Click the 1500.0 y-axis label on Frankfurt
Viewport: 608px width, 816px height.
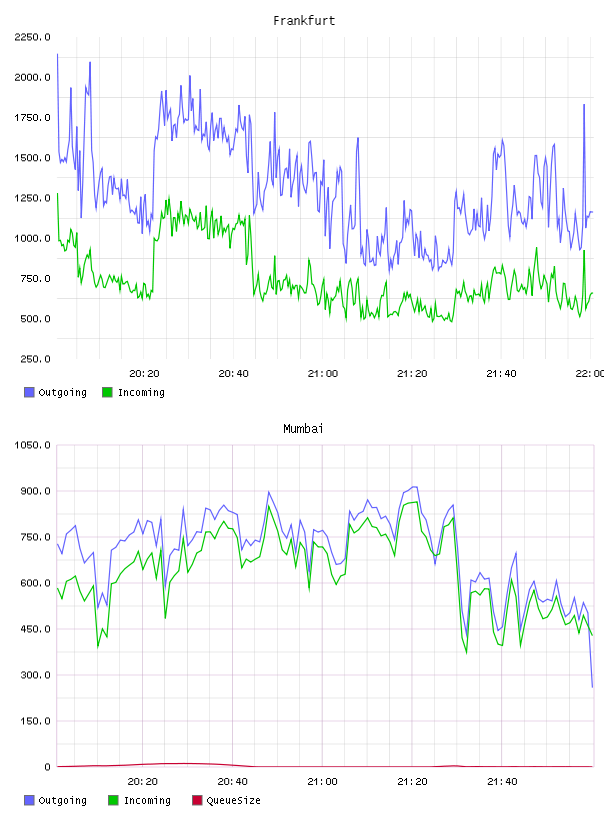click(x=32, y=158)
